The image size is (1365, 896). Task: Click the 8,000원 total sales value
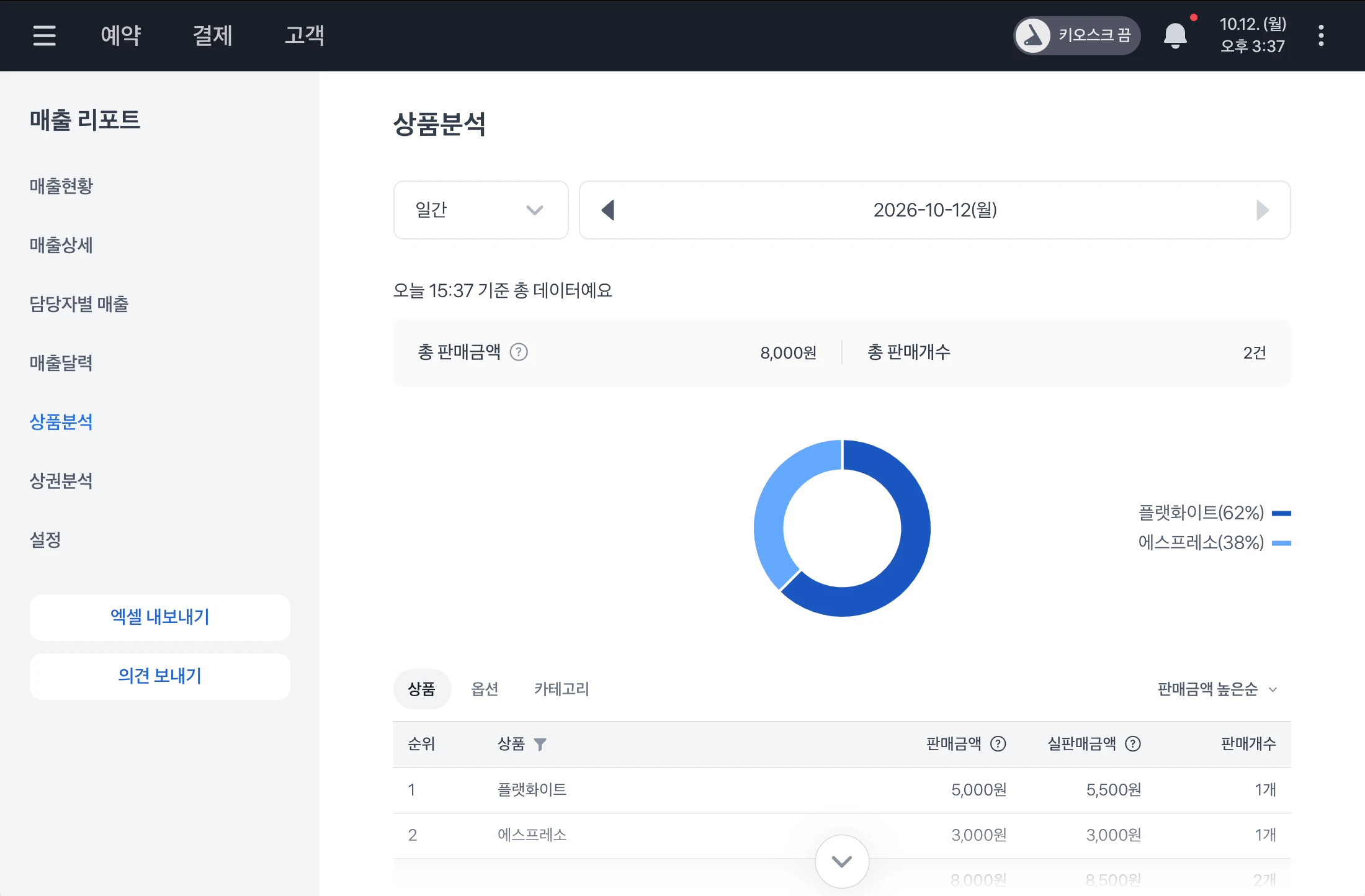click(x=789, y=353)
